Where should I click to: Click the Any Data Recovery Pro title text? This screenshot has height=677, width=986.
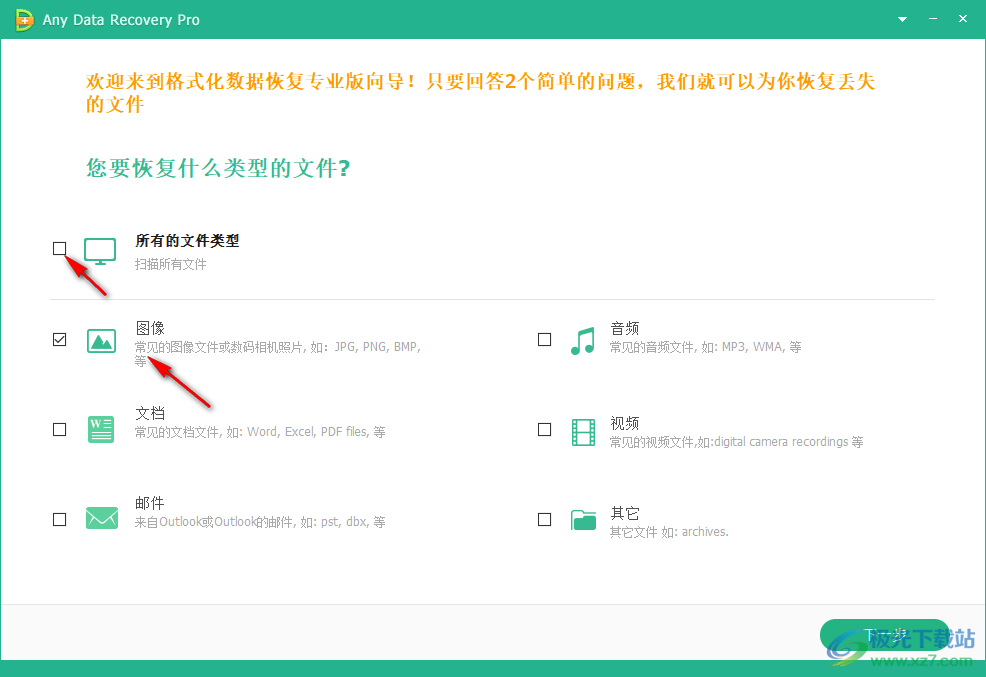[121, 20]
